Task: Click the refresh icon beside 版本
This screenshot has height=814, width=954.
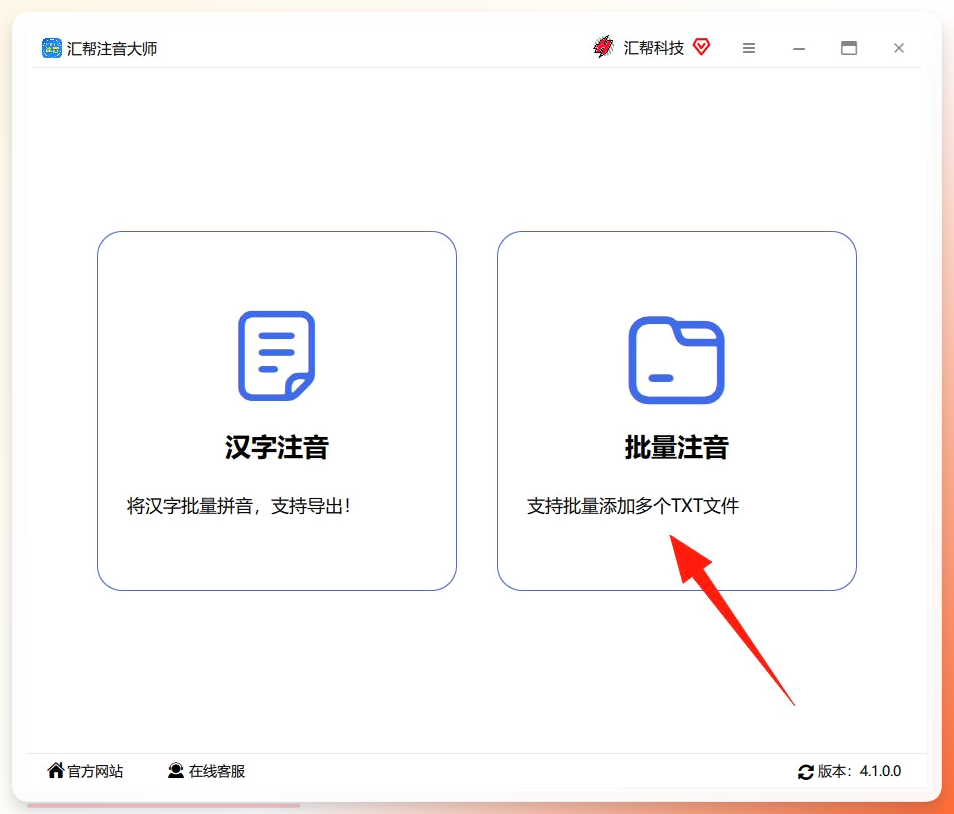Action: point(806,772)
